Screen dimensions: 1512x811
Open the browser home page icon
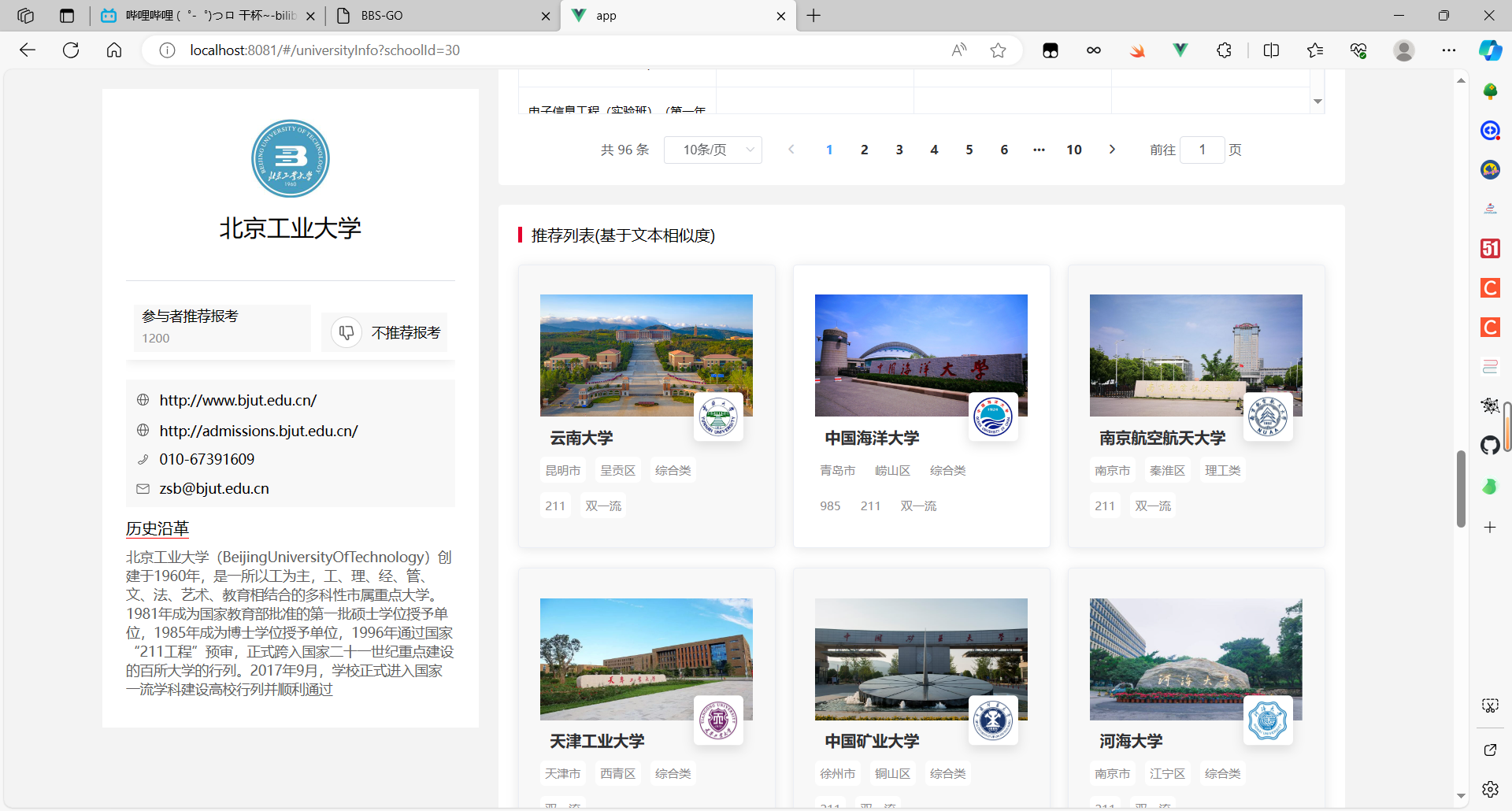(114, 50)
